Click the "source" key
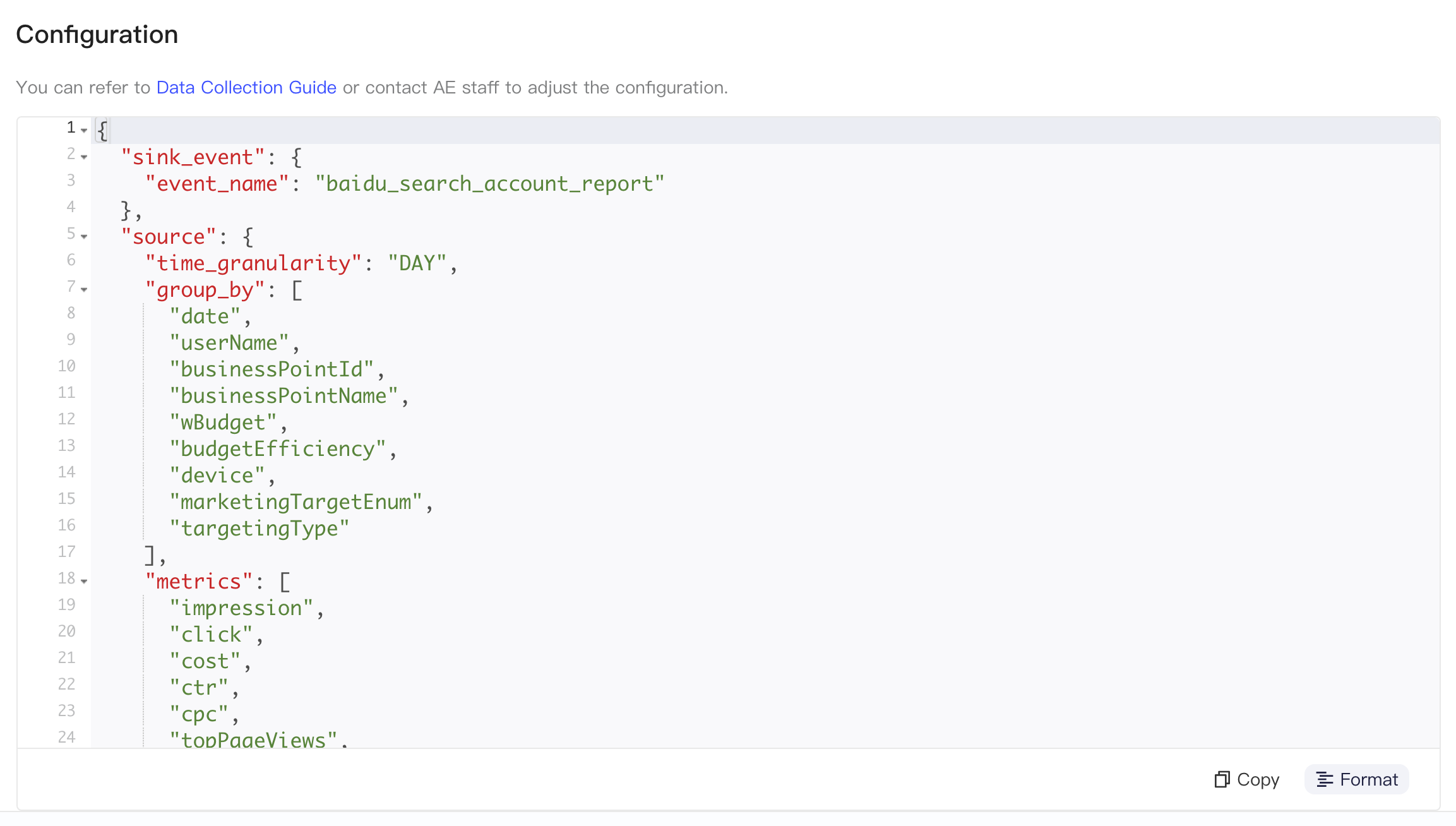The width and height of the screenshot is (1456, 826). pos(169,237)
